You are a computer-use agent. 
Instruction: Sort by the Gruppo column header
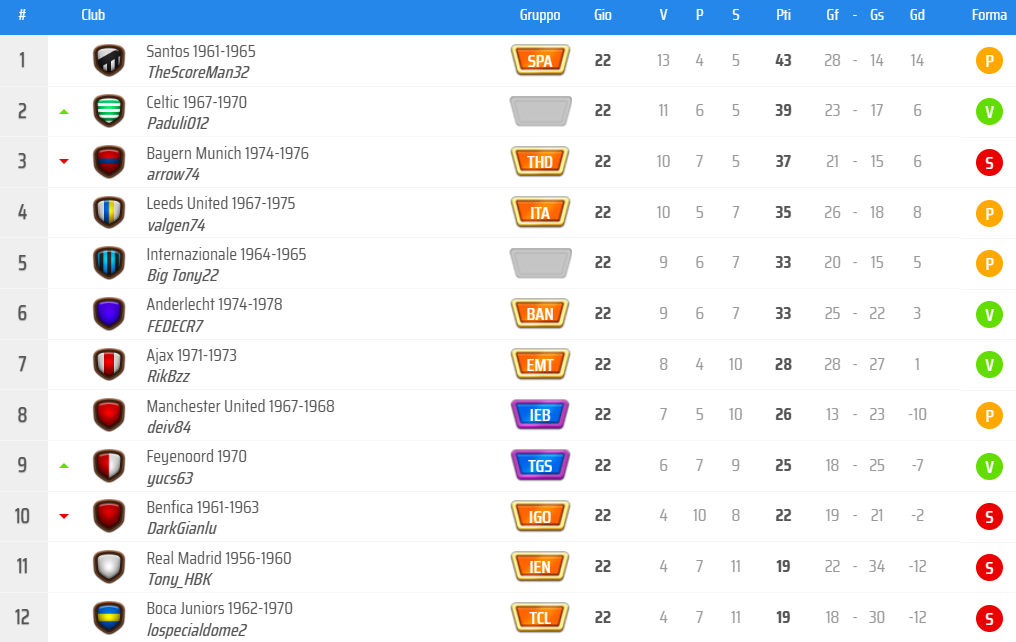(540, 15)
